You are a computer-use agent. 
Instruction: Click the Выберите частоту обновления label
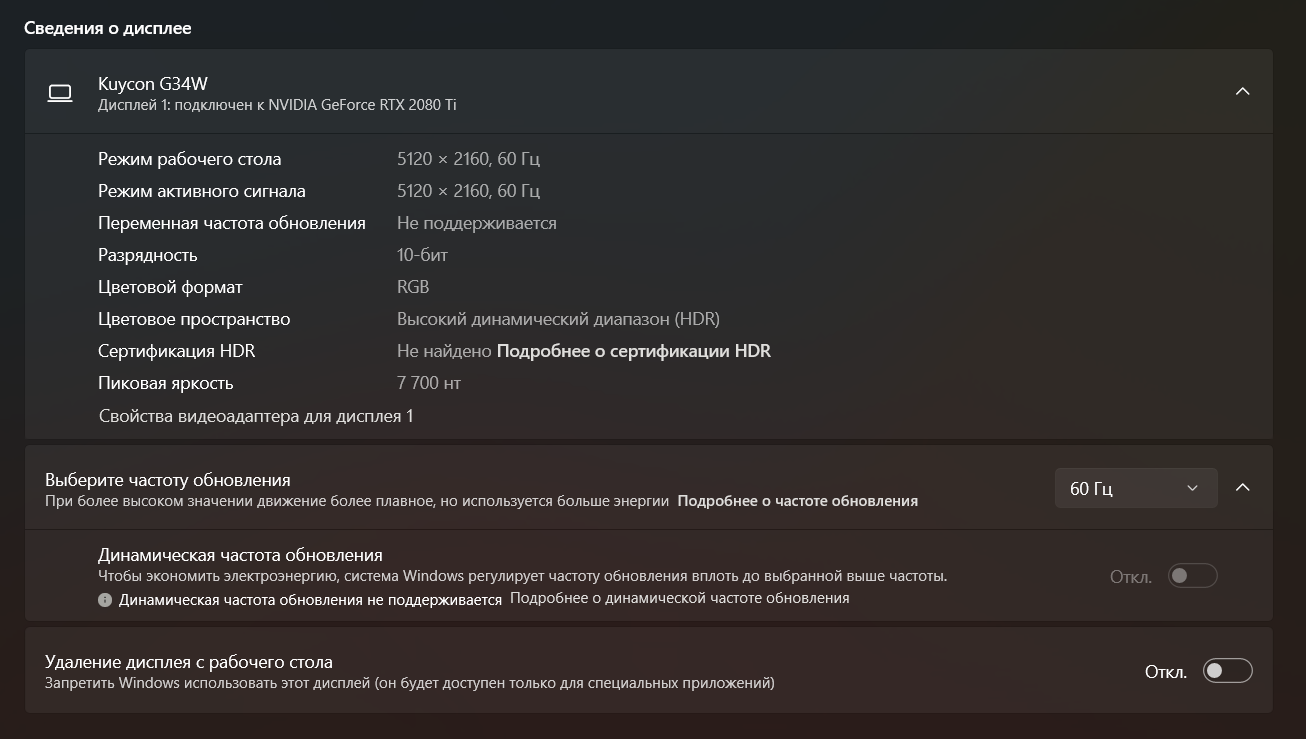168,480
